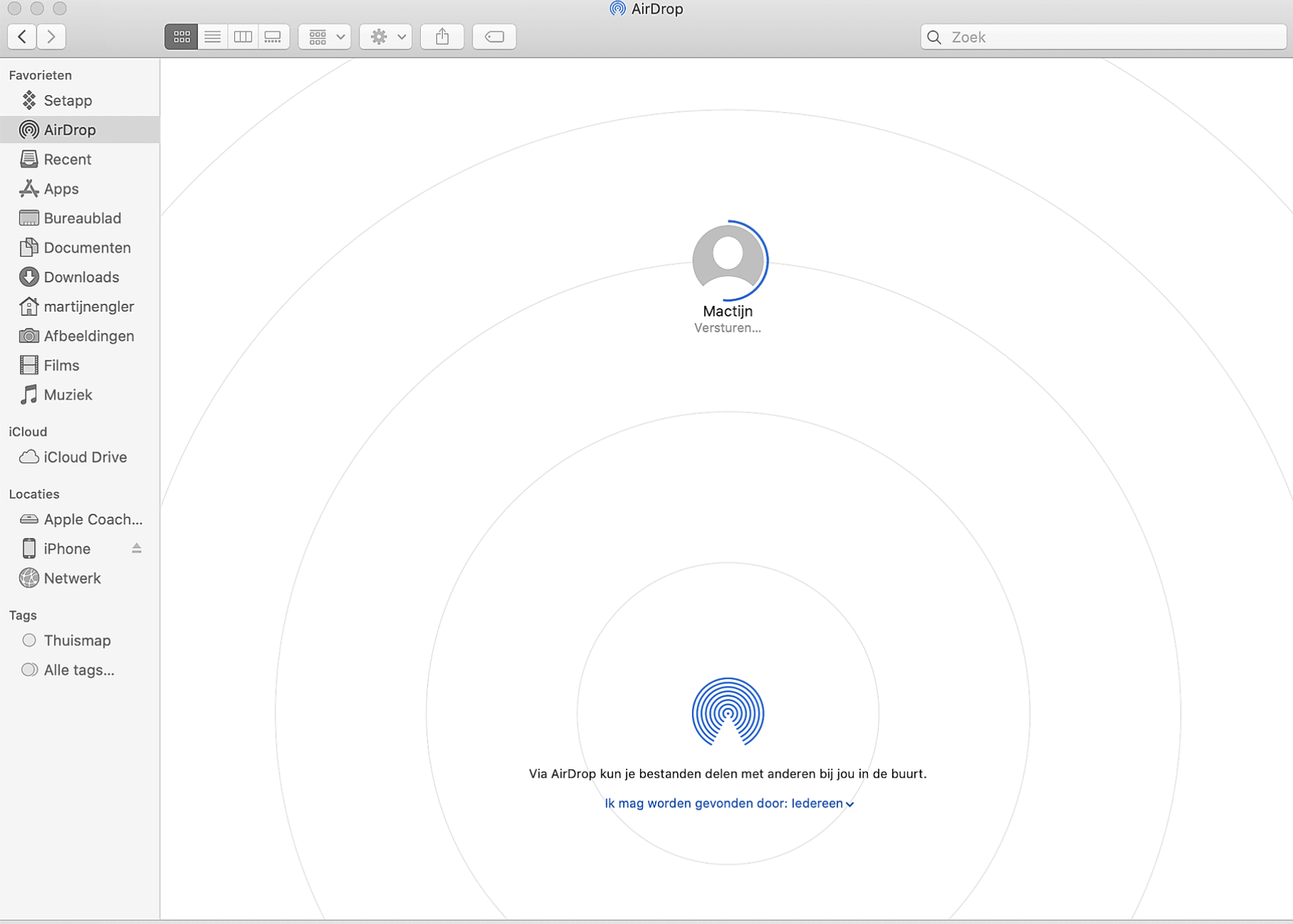Open the grouping options dropdown
Screen dimensions: 1293x924
point(324,36)
